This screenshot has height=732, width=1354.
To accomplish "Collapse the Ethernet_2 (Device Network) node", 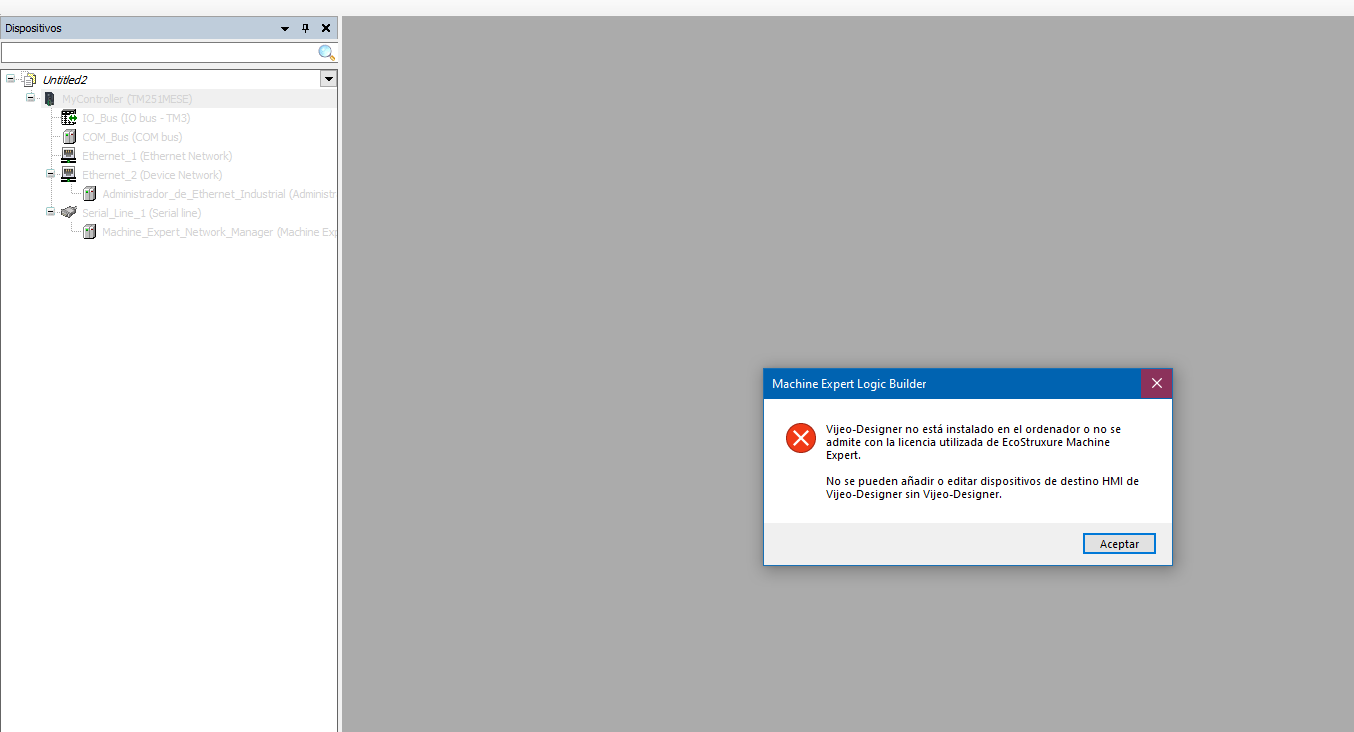I will [x=51, y=174].
